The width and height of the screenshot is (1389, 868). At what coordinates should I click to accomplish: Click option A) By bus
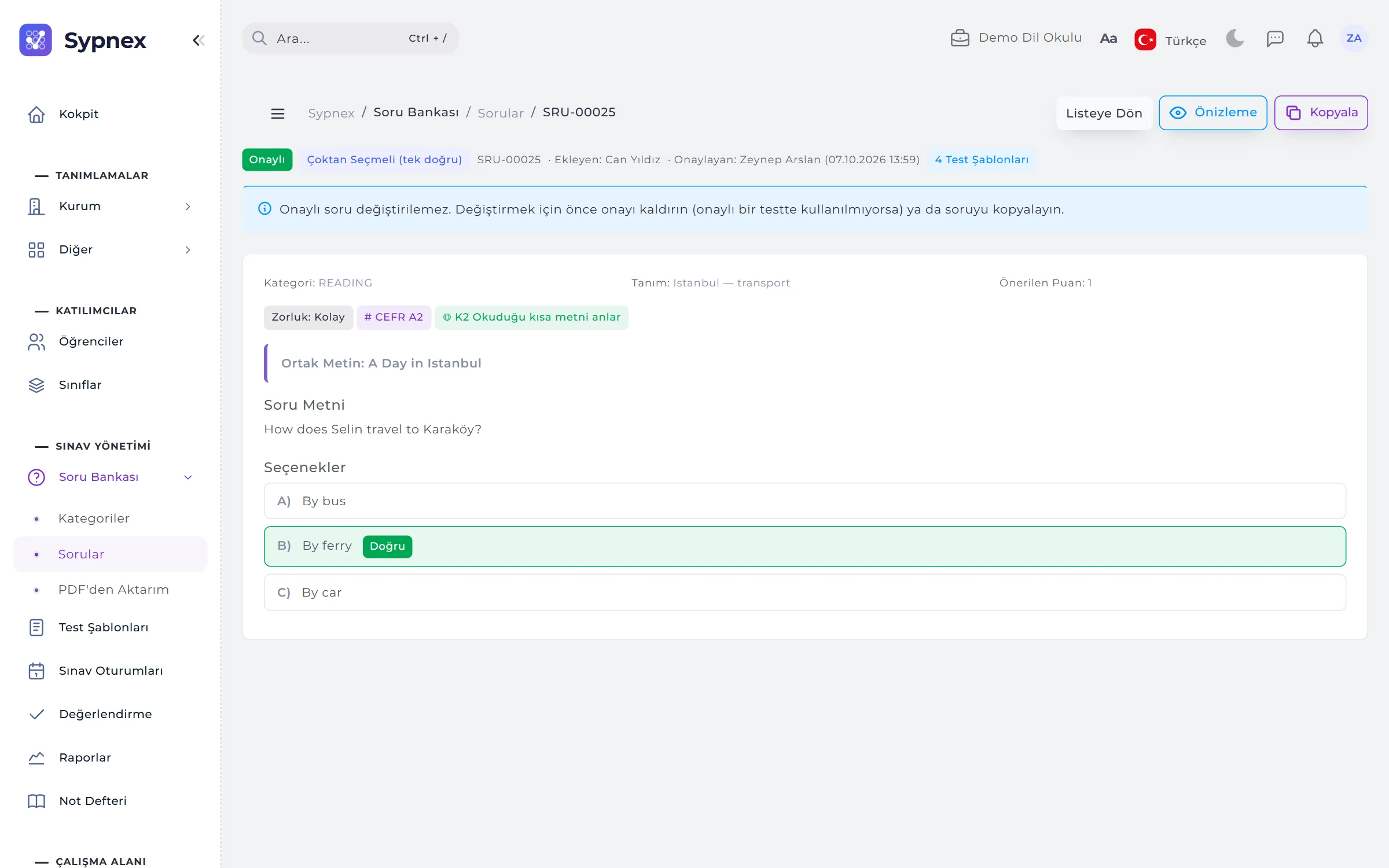(x=804, y=501)
